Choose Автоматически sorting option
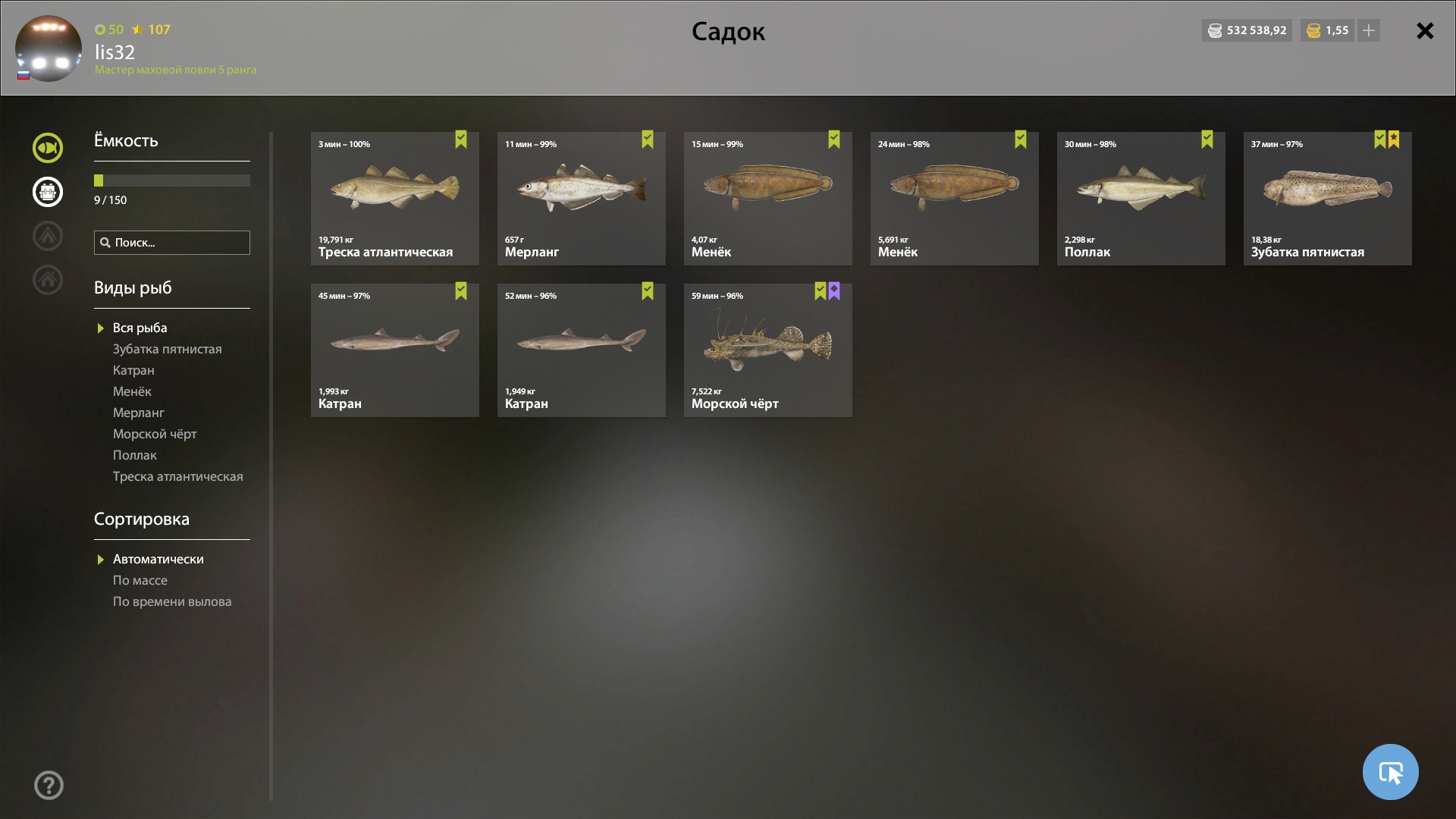Image resolution: width=1456 pixels, height=819 pixels. [x=158, y=559]
